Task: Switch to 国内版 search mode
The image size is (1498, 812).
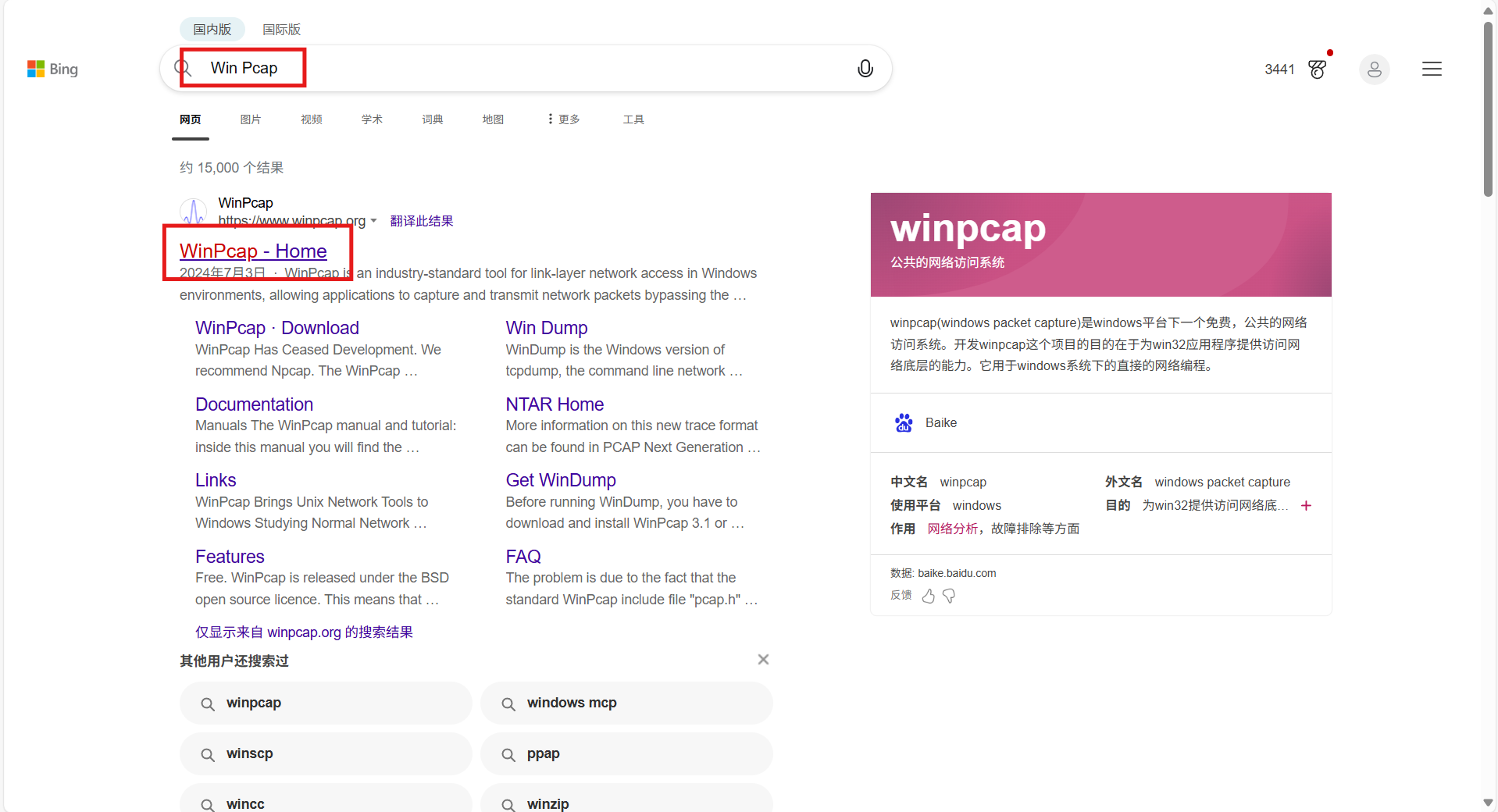Action: point(212,30)
